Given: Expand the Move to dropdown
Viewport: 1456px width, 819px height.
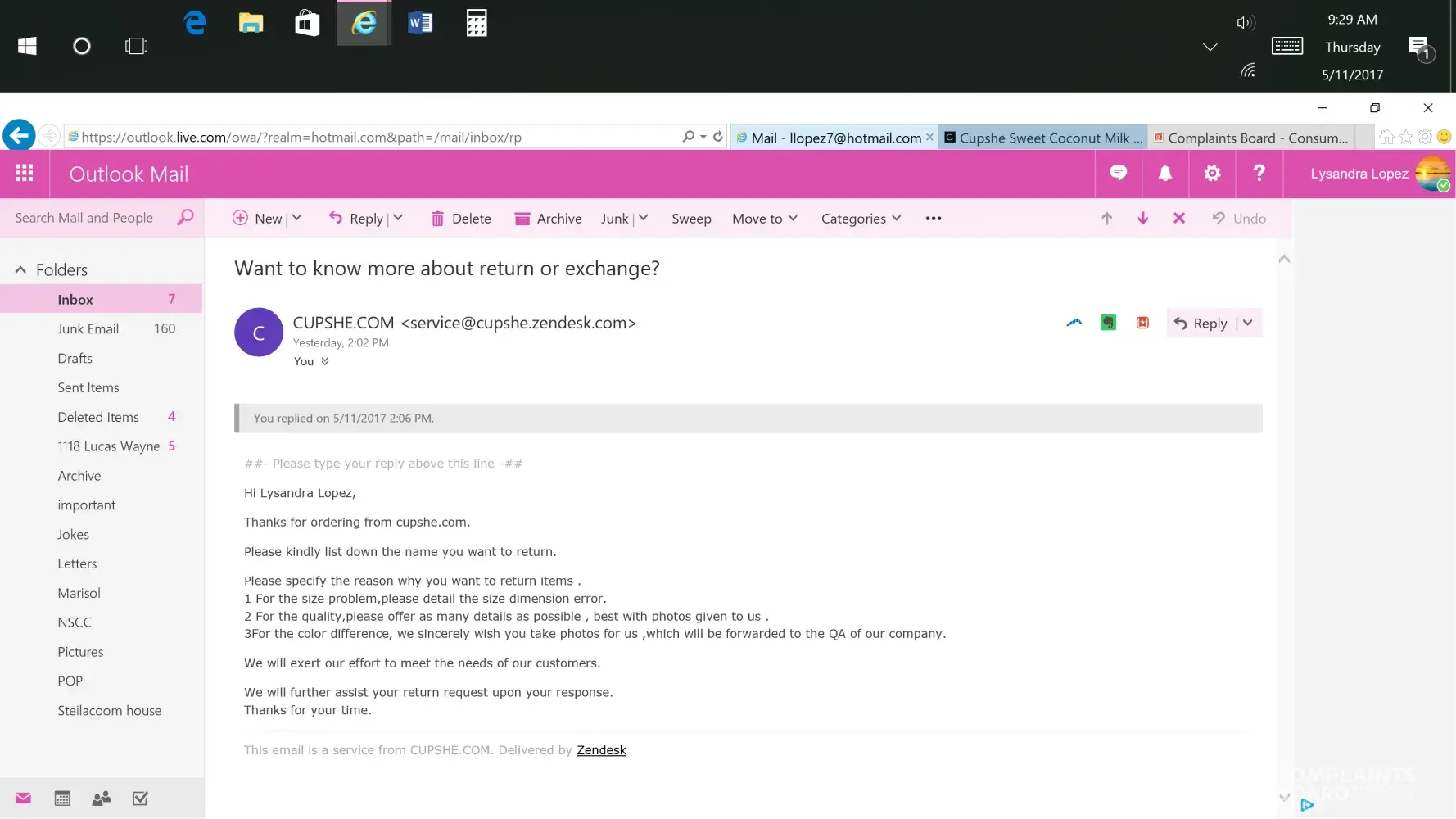Looking at the screenshot, I should [764, 219].
